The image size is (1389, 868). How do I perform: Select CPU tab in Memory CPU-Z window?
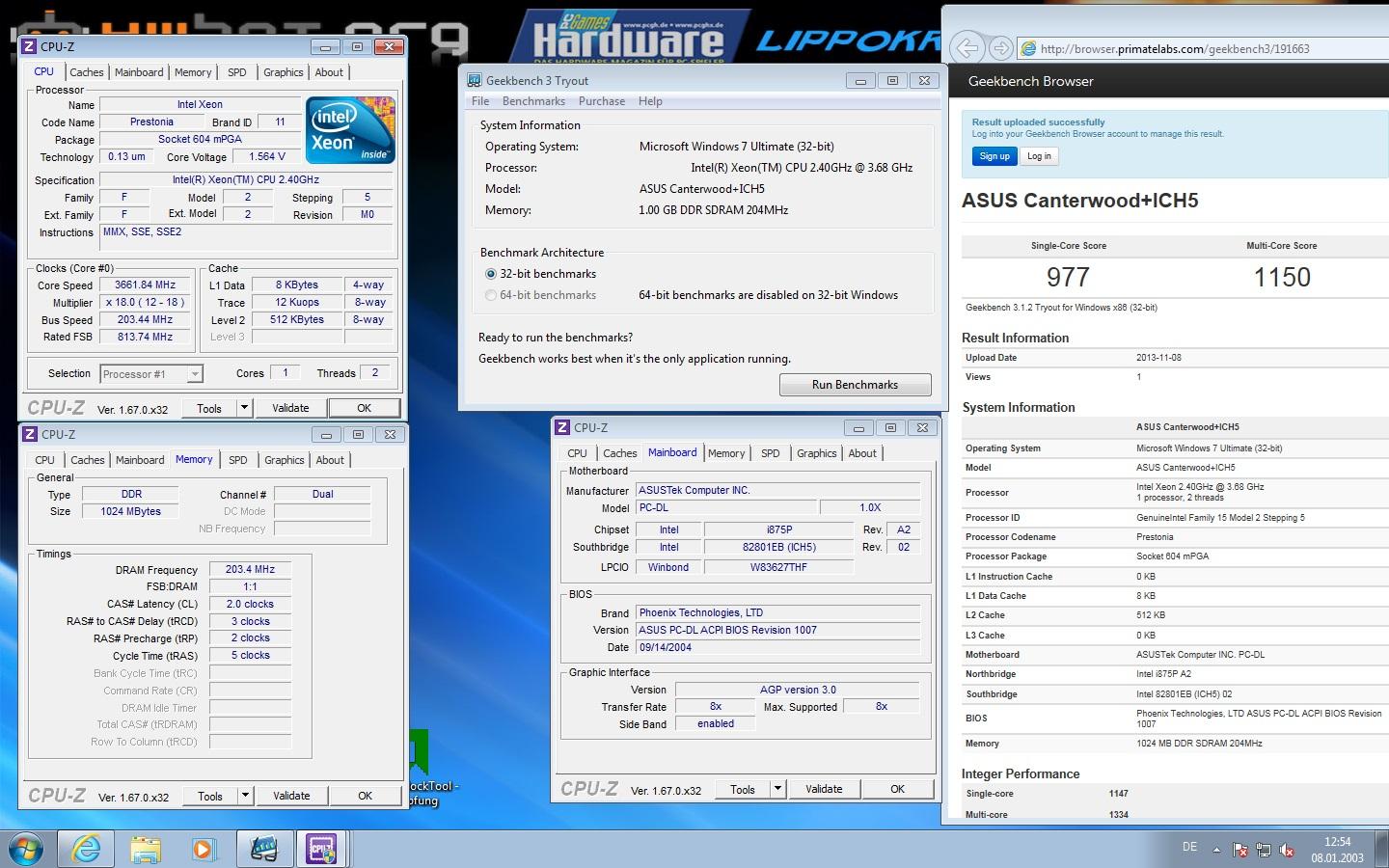[x=44, y=460]
